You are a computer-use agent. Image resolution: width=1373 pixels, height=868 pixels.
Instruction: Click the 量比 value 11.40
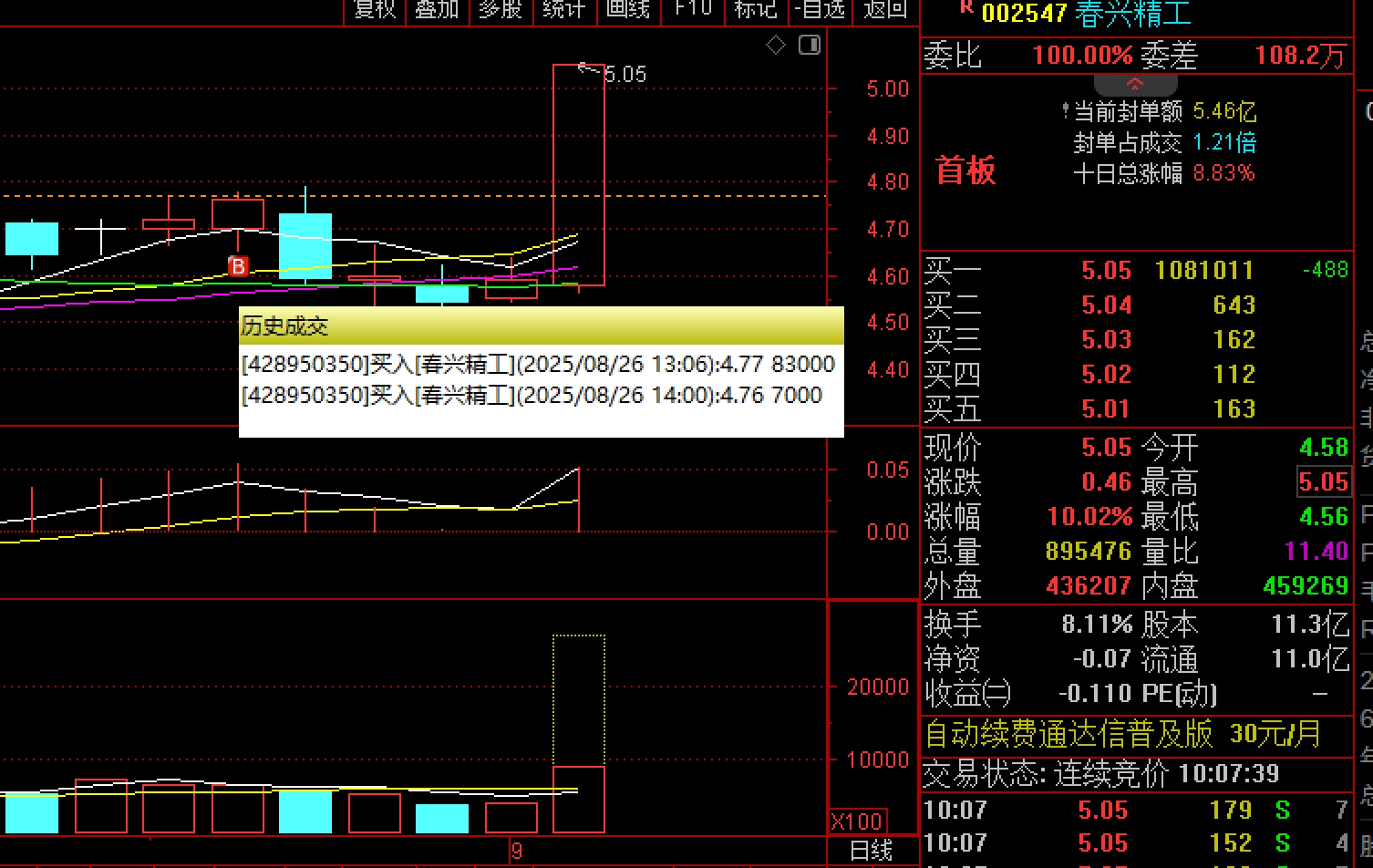1316,552
